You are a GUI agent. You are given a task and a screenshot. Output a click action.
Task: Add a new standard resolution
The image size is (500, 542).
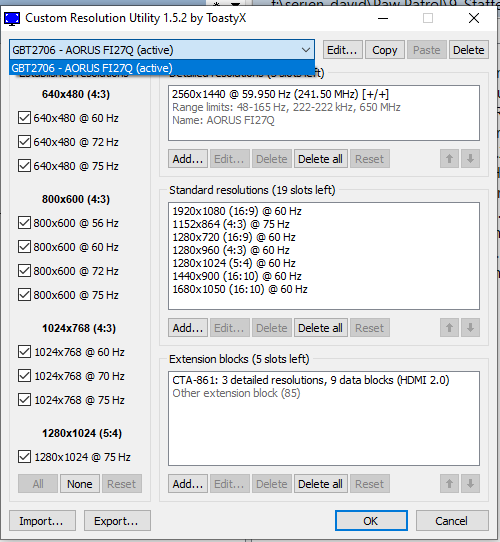[188, 327]
